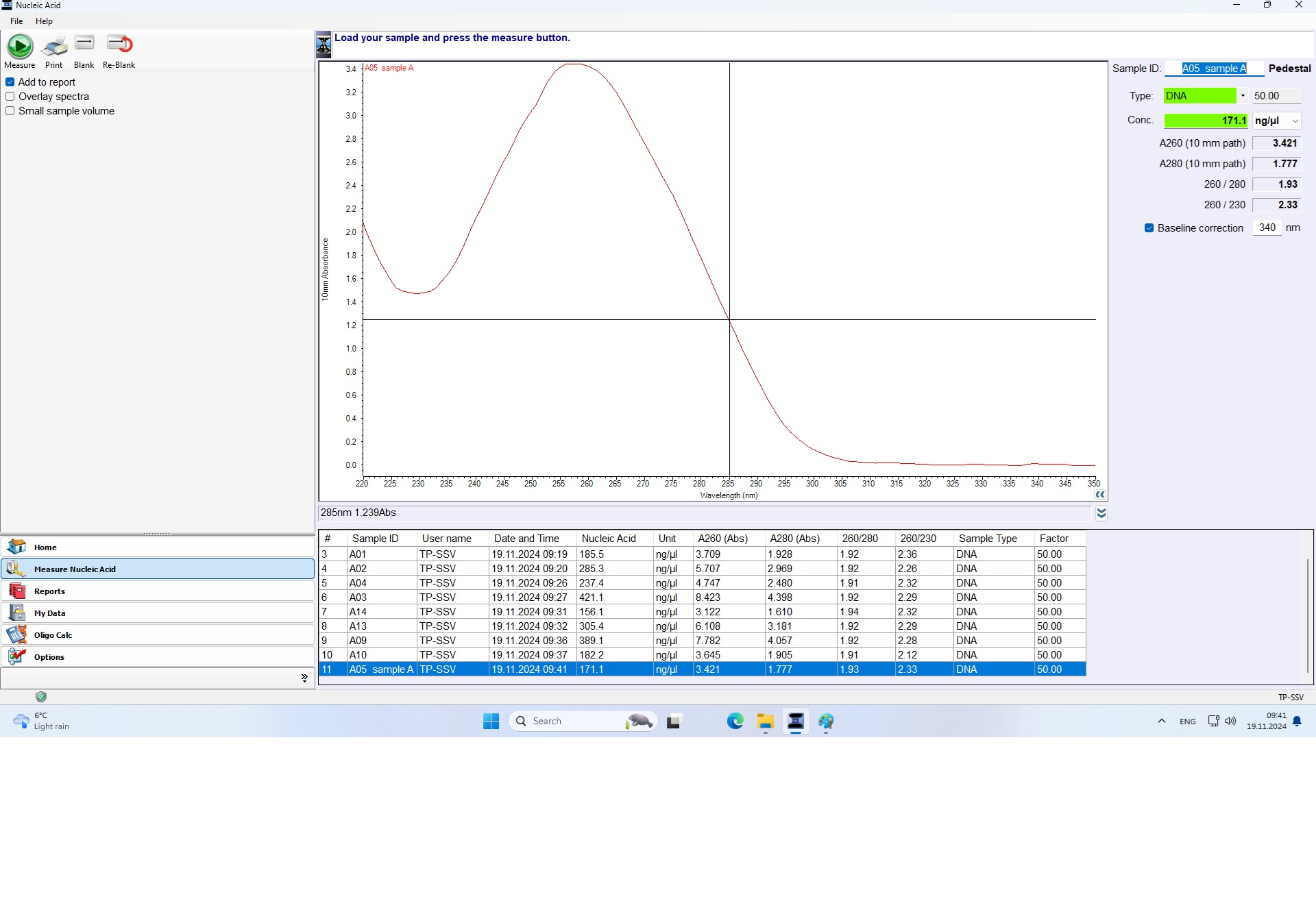This screenshot has width=1316, height=899.
Task: Open the Help menu
Action: [x=44, y=21]
